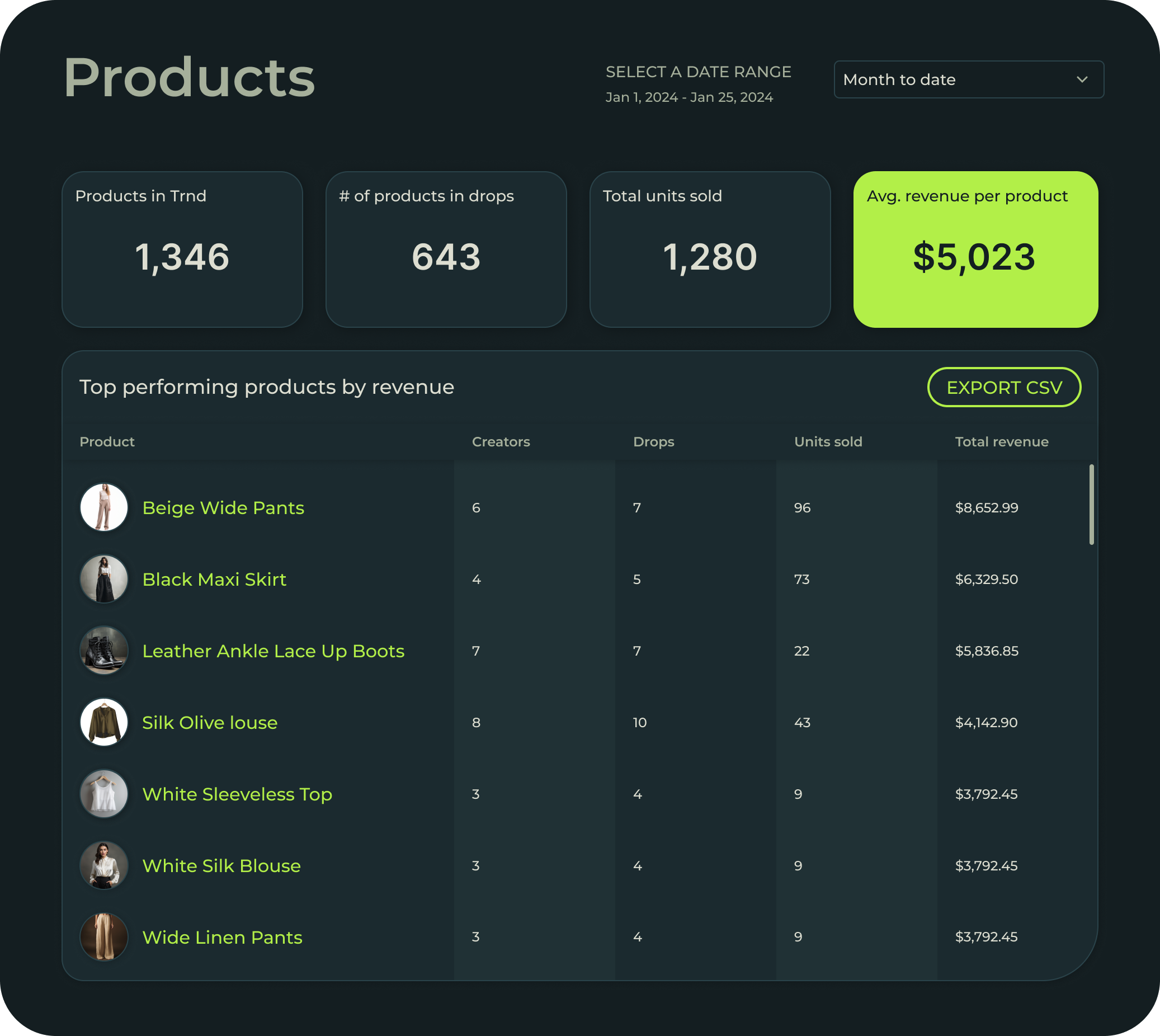Open the White Silk Blouse link

click(x=221, y=865)
